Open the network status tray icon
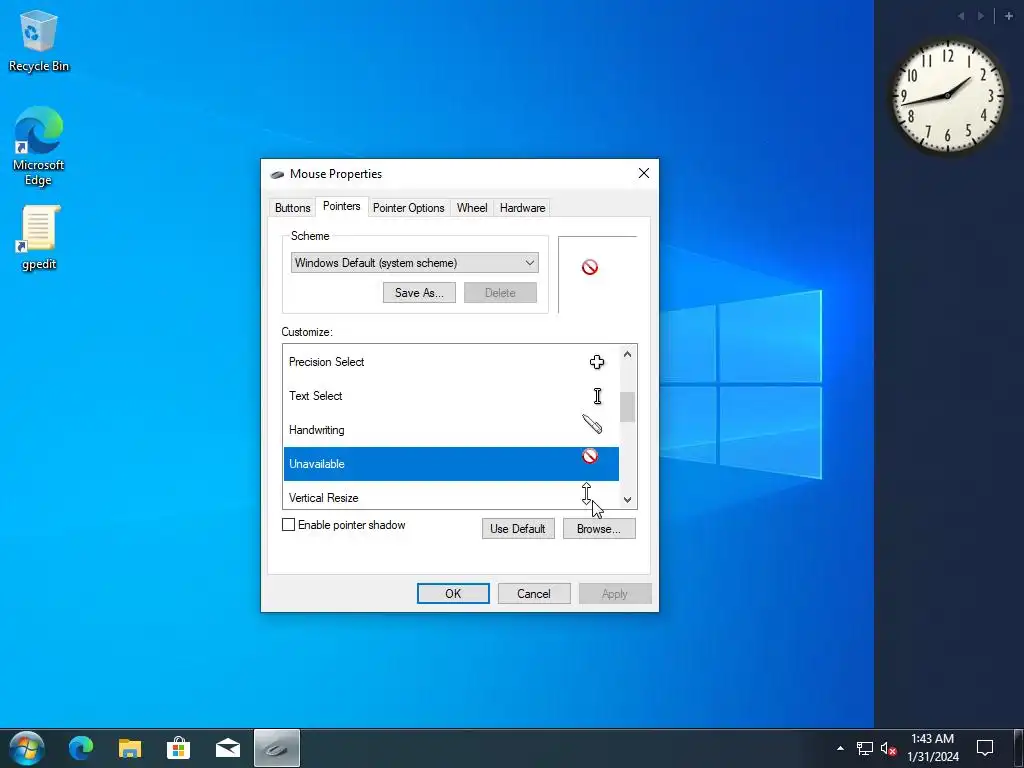This screenshot has height=768, width=1024. (x=865, y=748)
